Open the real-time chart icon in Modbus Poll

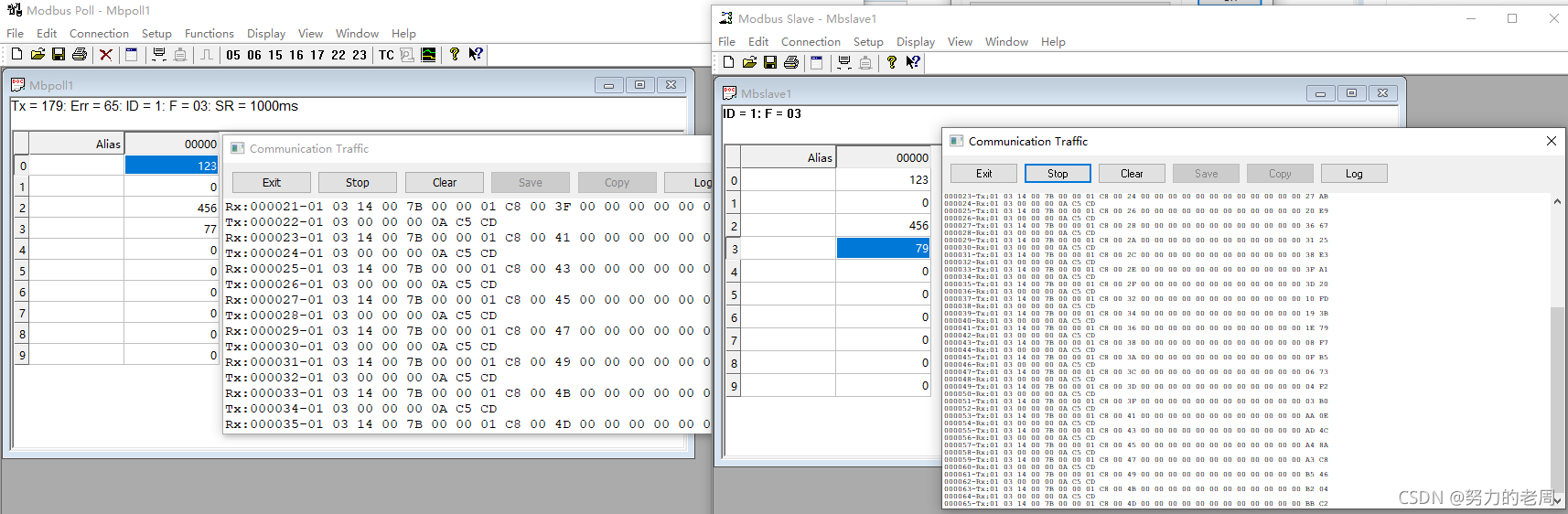(x=428, y=55)
